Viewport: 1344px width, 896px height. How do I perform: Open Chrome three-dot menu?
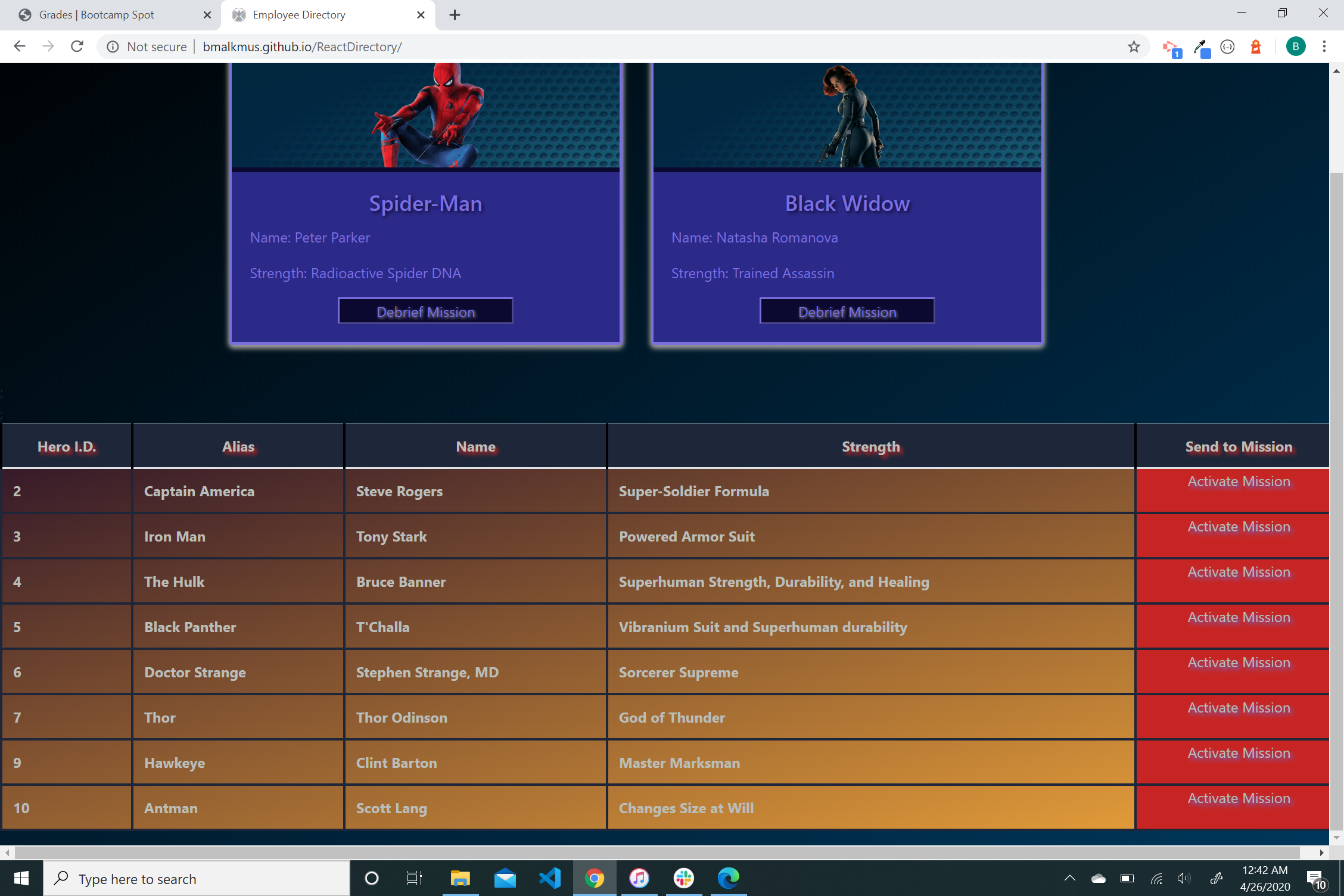(x=1324, y=46)
